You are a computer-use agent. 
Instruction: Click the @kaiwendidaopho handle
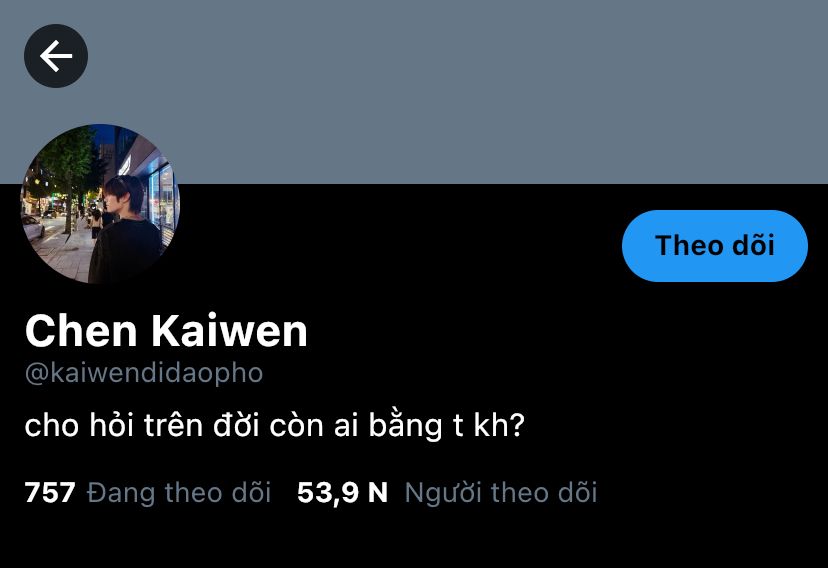click(x=144, y=373)
